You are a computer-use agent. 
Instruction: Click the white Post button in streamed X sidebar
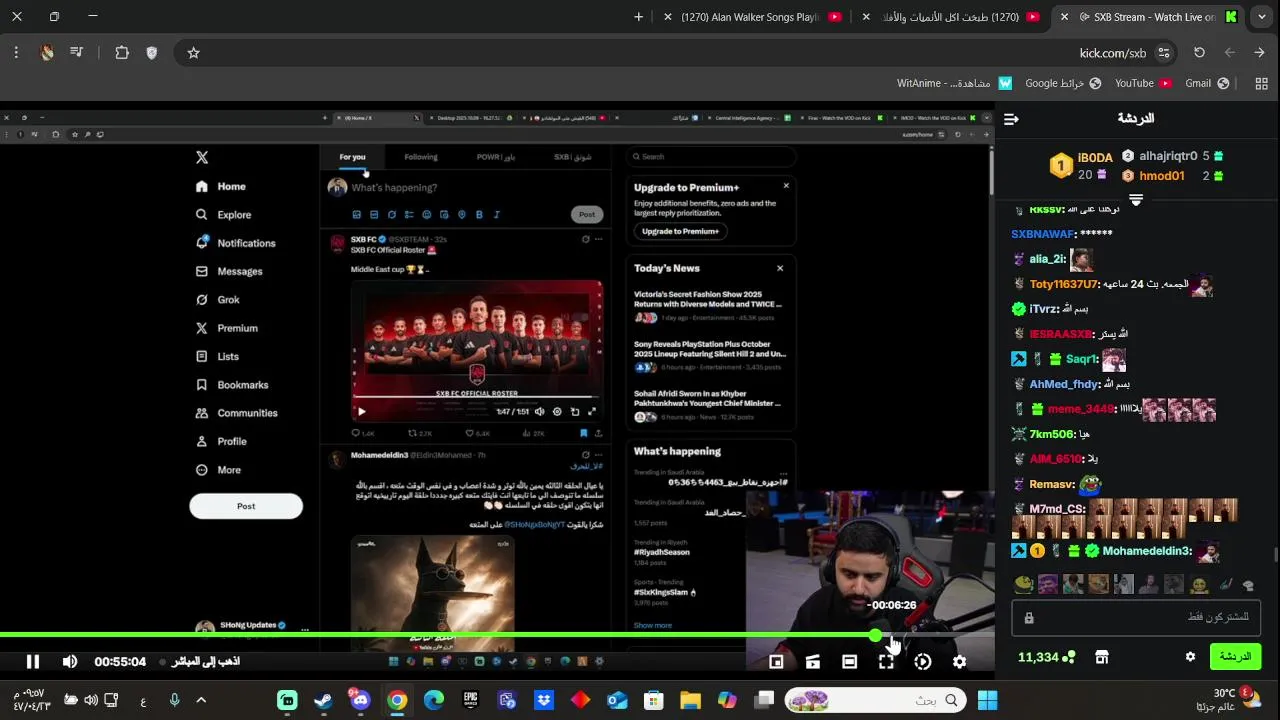[246, 506]
